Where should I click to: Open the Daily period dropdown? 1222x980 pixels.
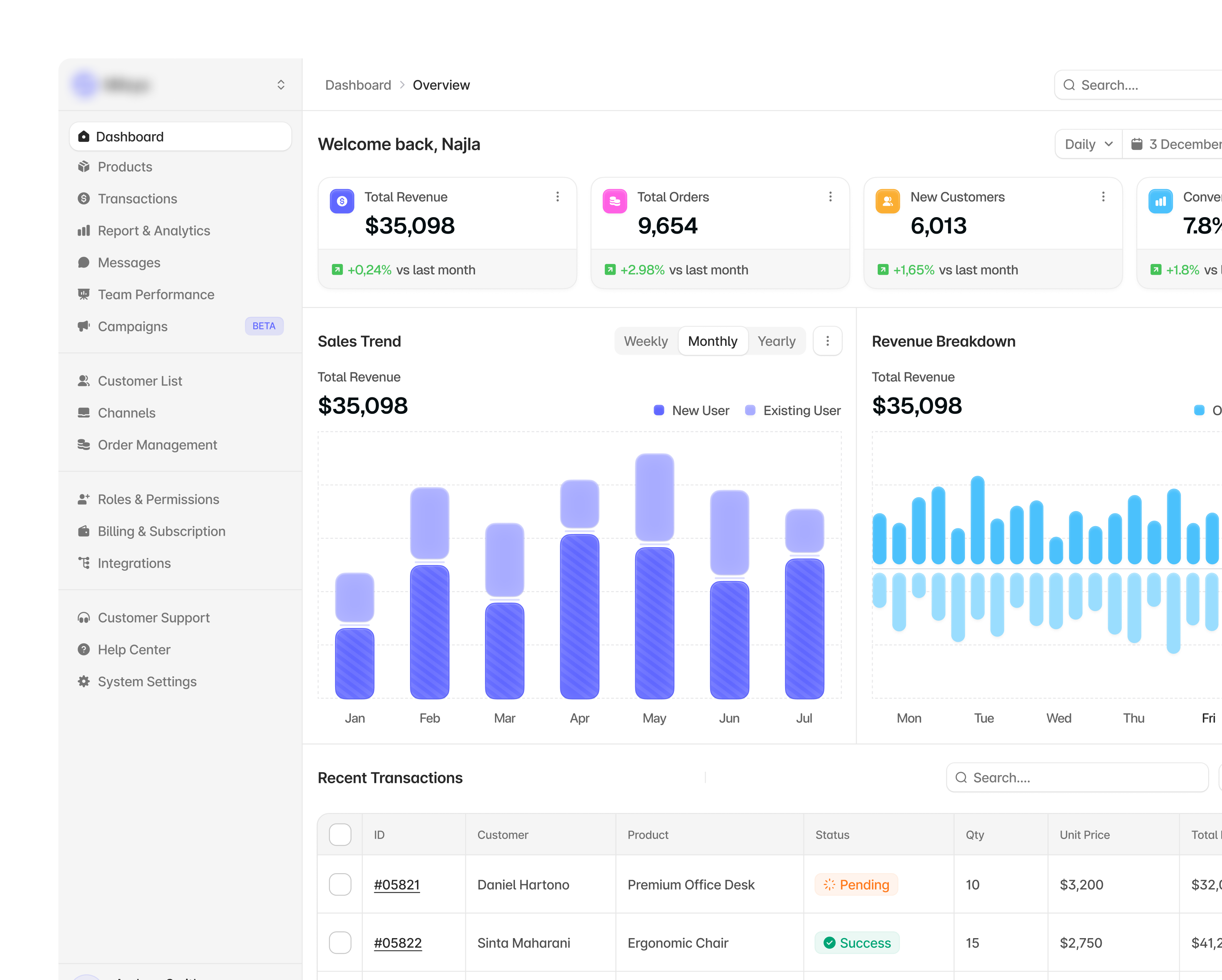click(x=1089, y=144)
